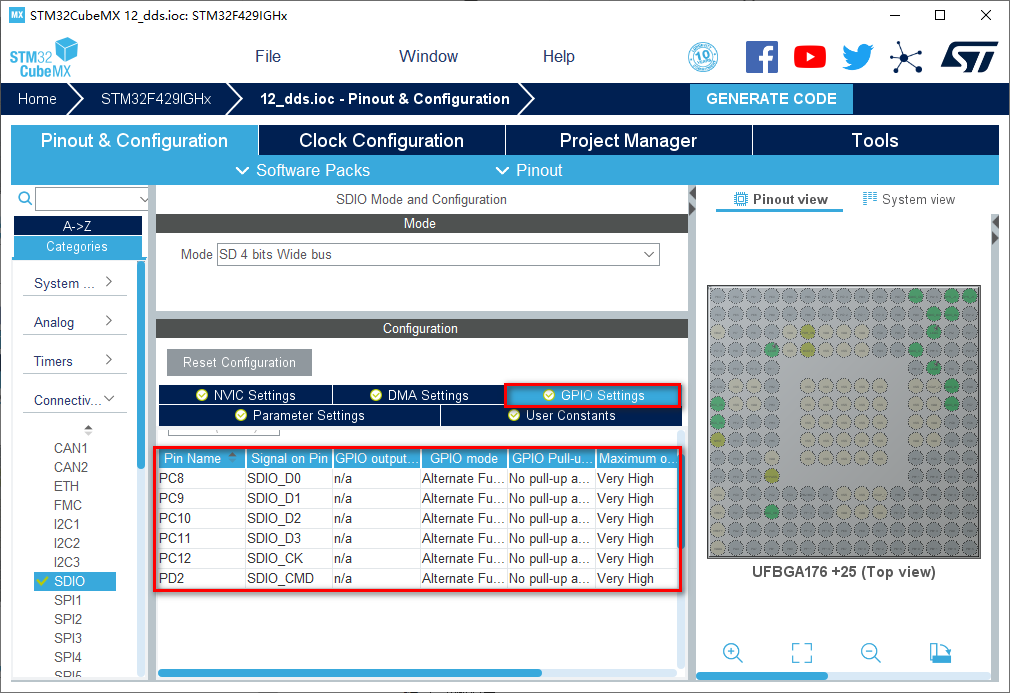
Task: Click the export pinout icon
Action: click(x=940, y=653)
